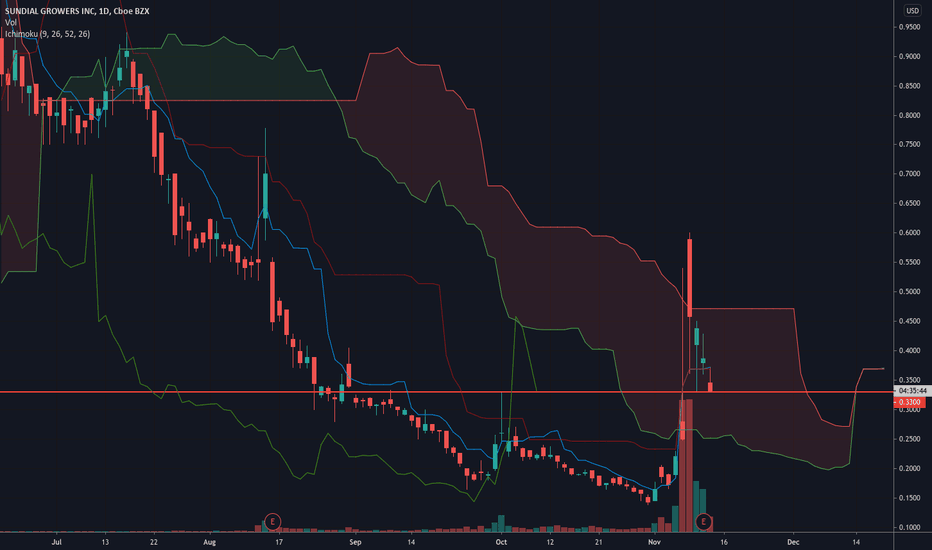Click the 0.3500 price axis label
This screenshot has height=550, width=932.
click(909, 380)
